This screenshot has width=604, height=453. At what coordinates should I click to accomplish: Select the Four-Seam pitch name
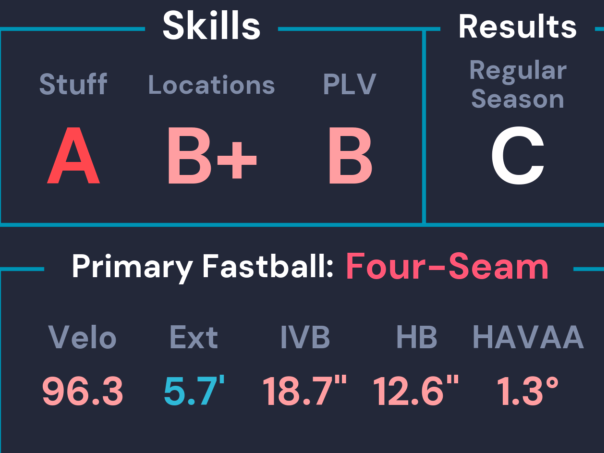pyautogui.click(x=447, y=268)
